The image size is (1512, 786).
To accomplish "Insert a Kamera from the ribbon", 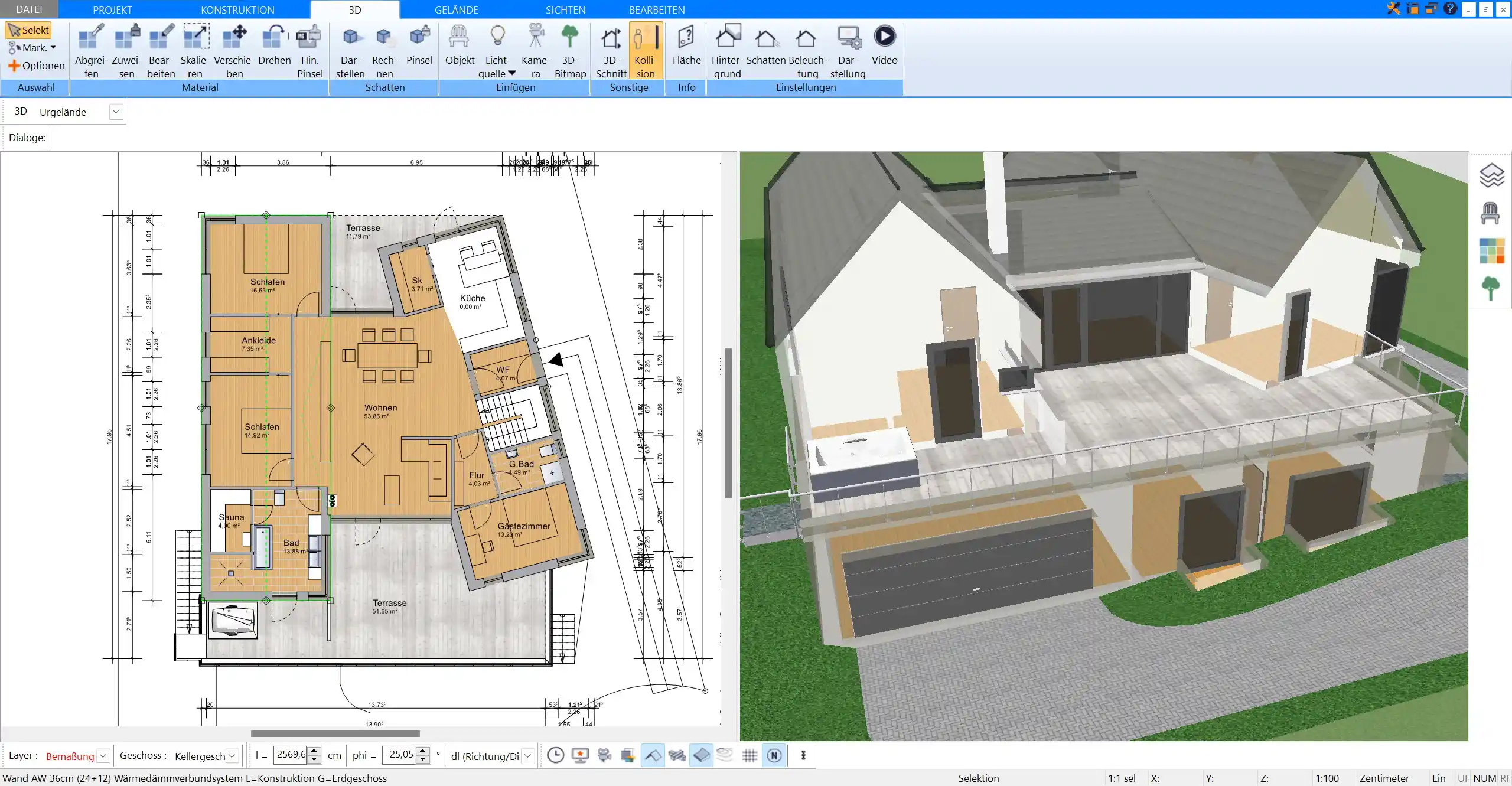I will [x=536, y=51].
